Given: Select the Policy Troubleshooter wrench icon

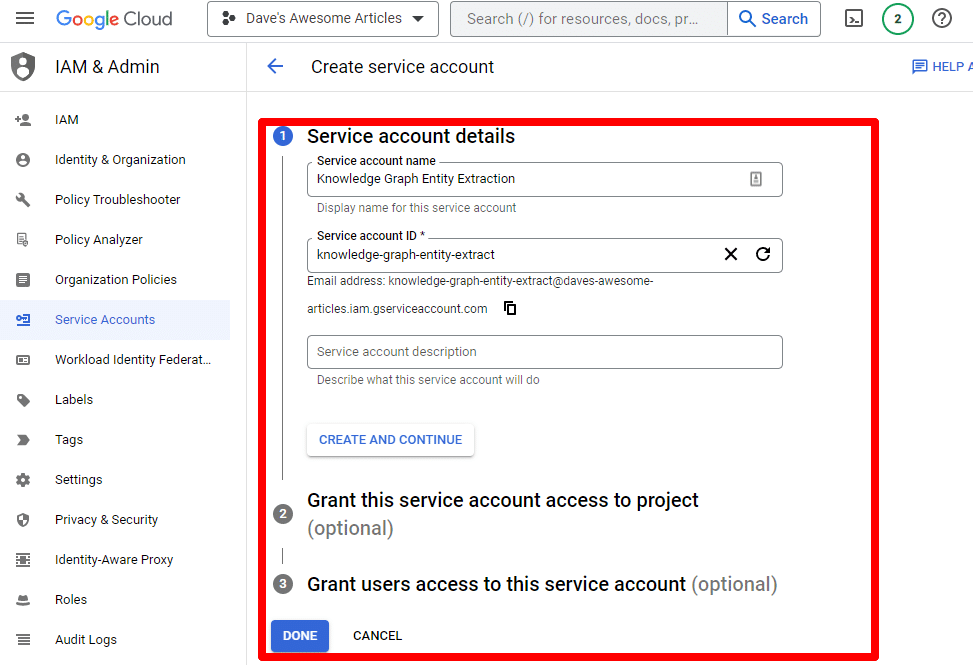Looking at the screenshot, I should (23, 199).
